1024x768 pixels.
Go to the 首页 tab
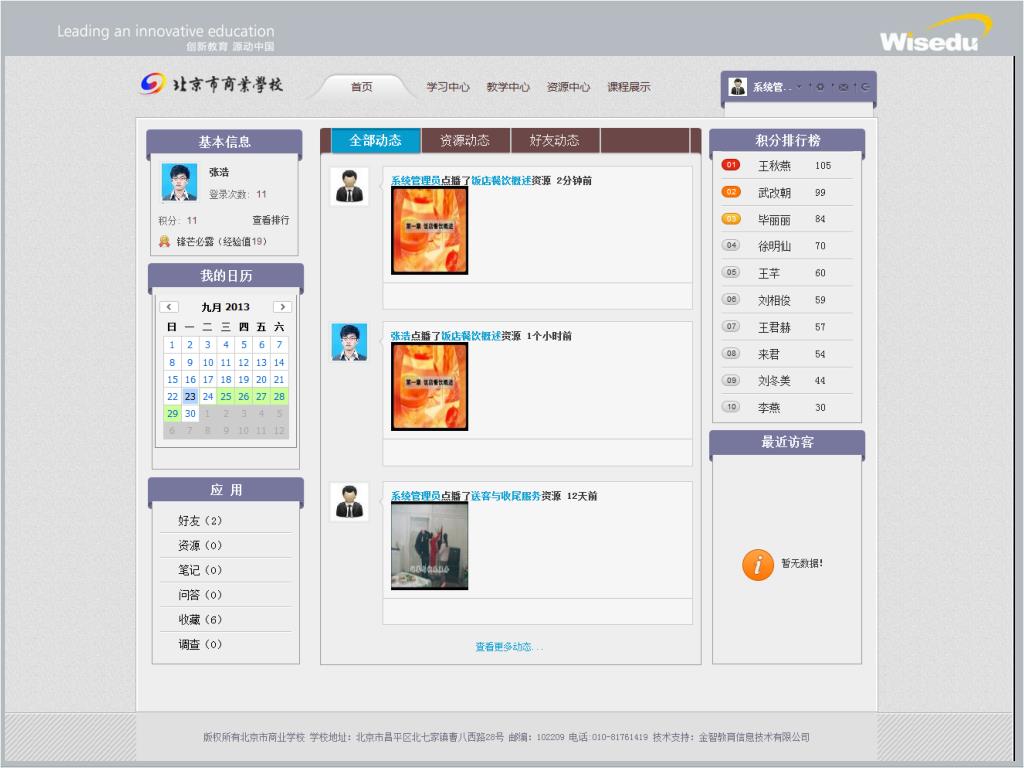pos(362,87)
